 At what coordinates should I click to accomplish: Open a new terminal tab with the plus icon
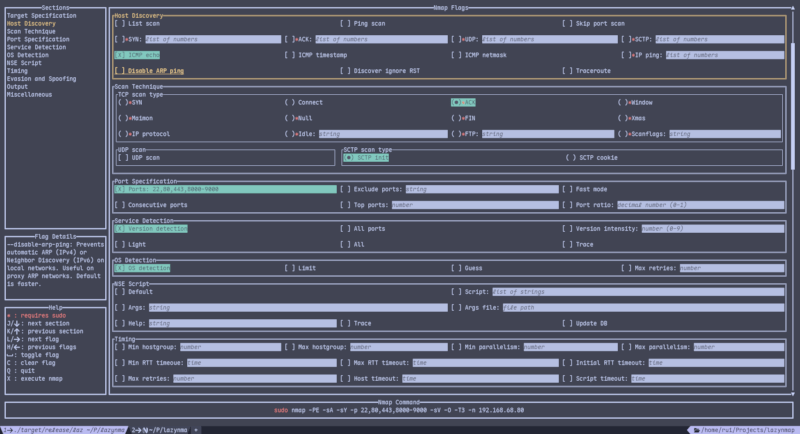point(196,430)
